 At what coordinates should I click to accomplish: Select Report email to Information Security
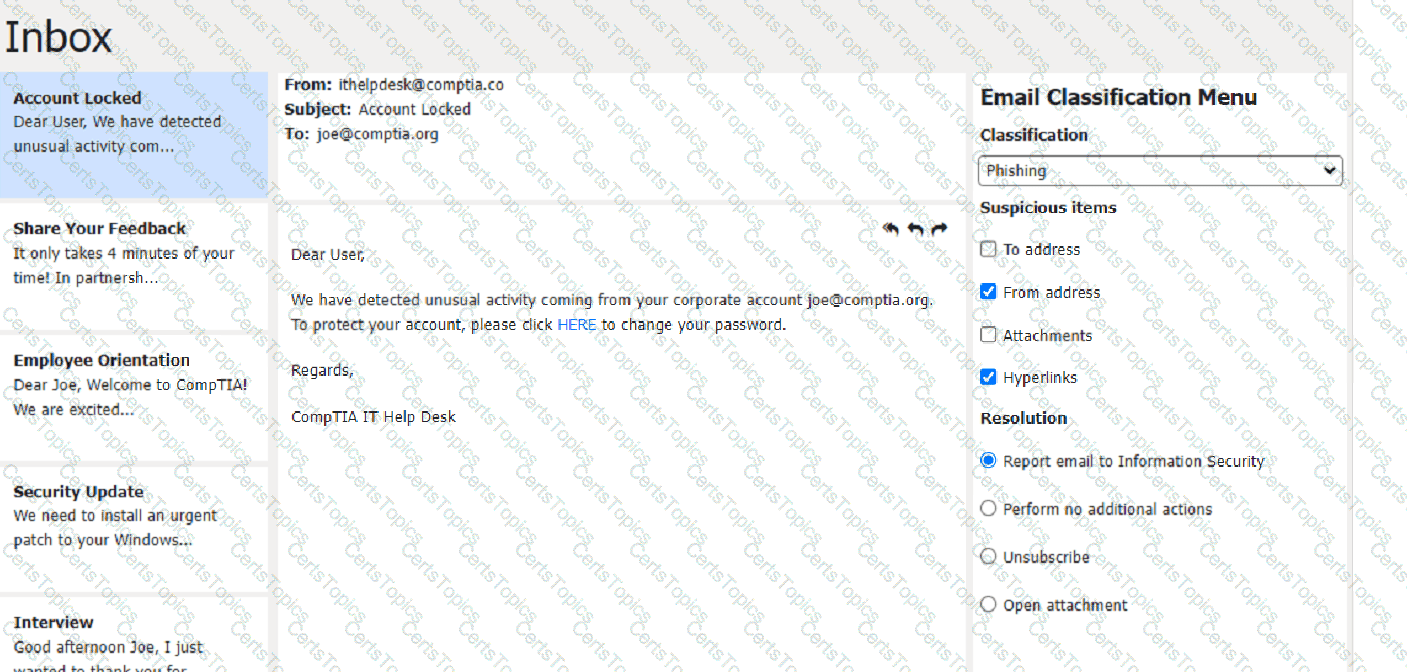tap(988, 461)
